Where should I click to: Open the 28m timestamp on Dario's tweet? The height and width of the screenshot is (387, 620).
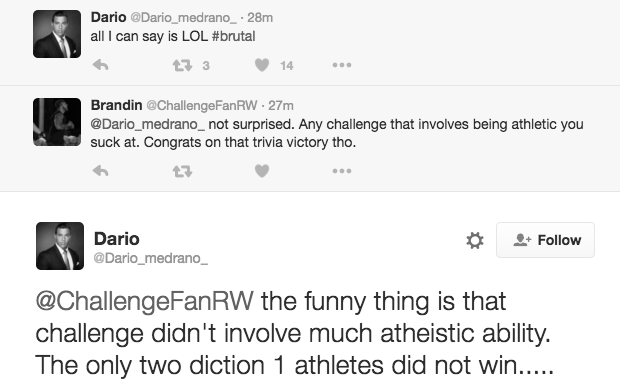click(x=260, y=18)
